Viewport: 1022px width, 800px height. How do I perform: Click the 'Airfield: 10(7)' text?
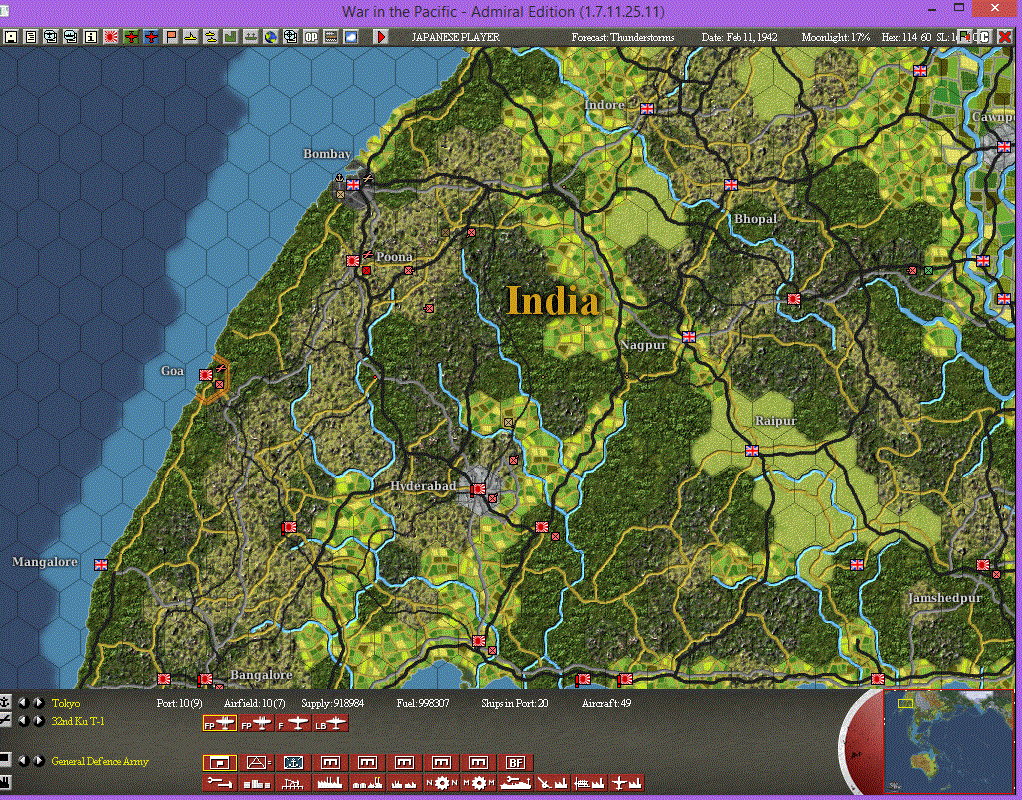click(x=254, y=703)
